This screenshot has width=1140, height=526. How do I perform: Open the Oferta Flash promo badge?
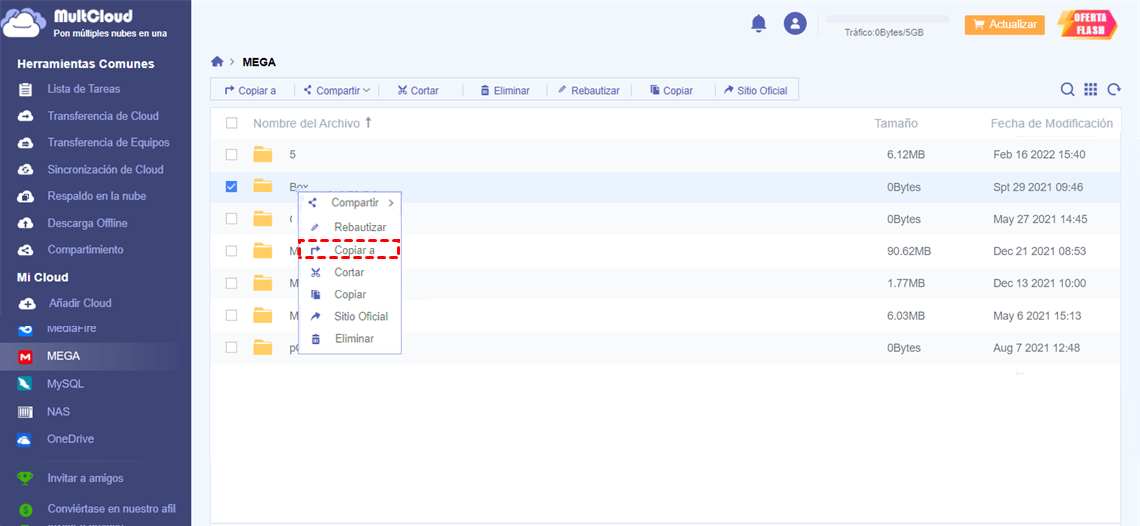click(x=1088, y=24)
